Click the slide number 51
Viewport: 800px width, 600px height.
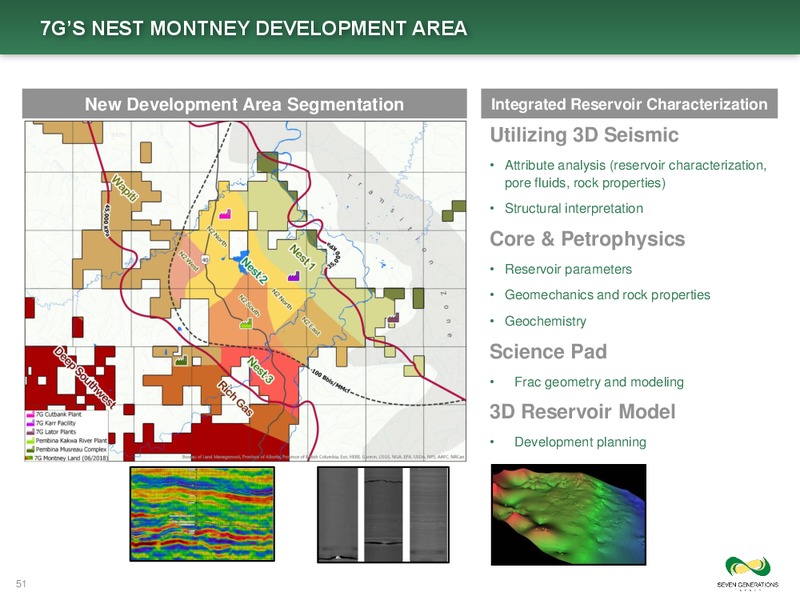(x=21, y=584)
